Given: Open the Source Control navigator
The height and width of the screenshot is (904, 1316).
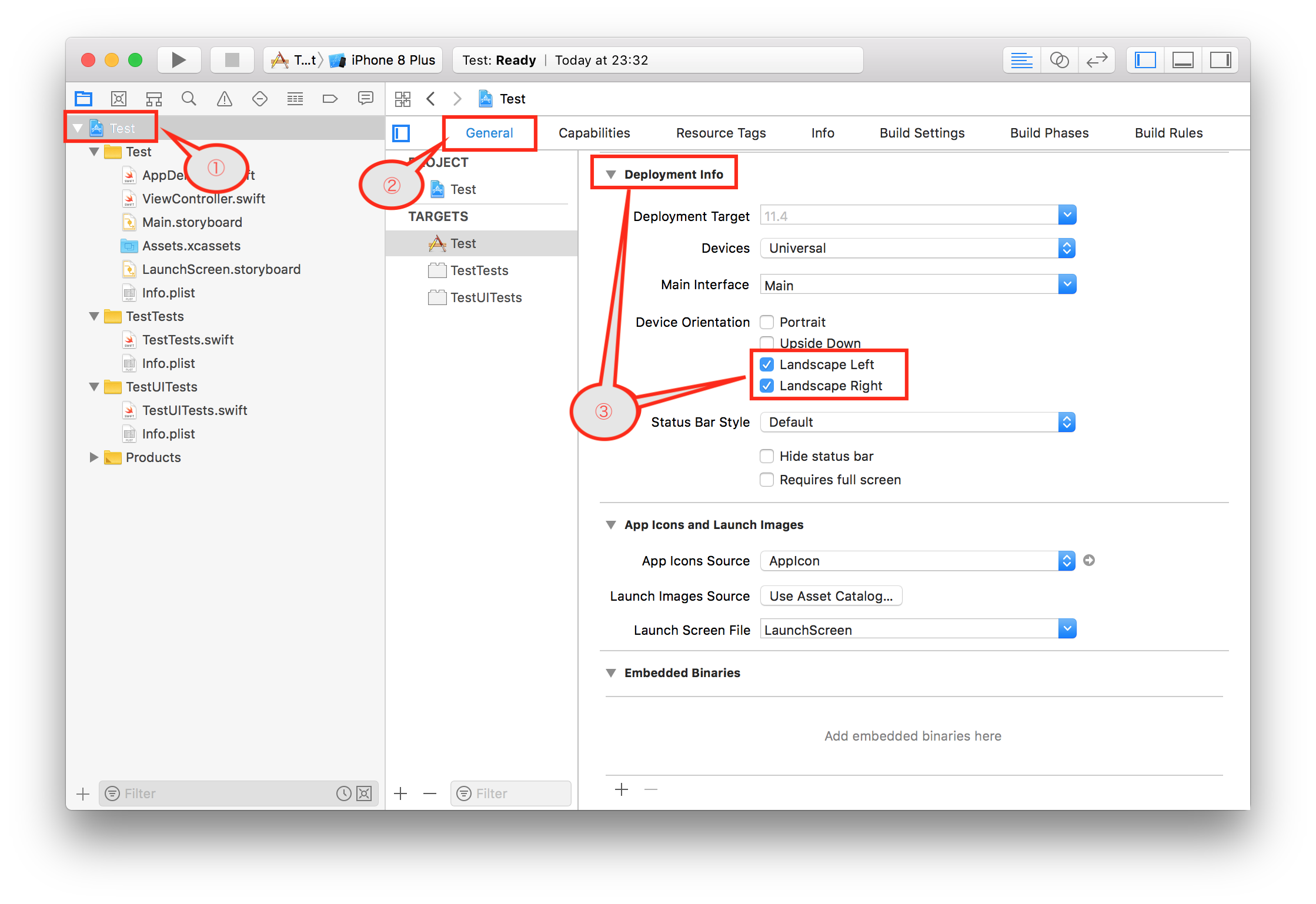Looking at the screenshot, I should click(x=119, y=99).
